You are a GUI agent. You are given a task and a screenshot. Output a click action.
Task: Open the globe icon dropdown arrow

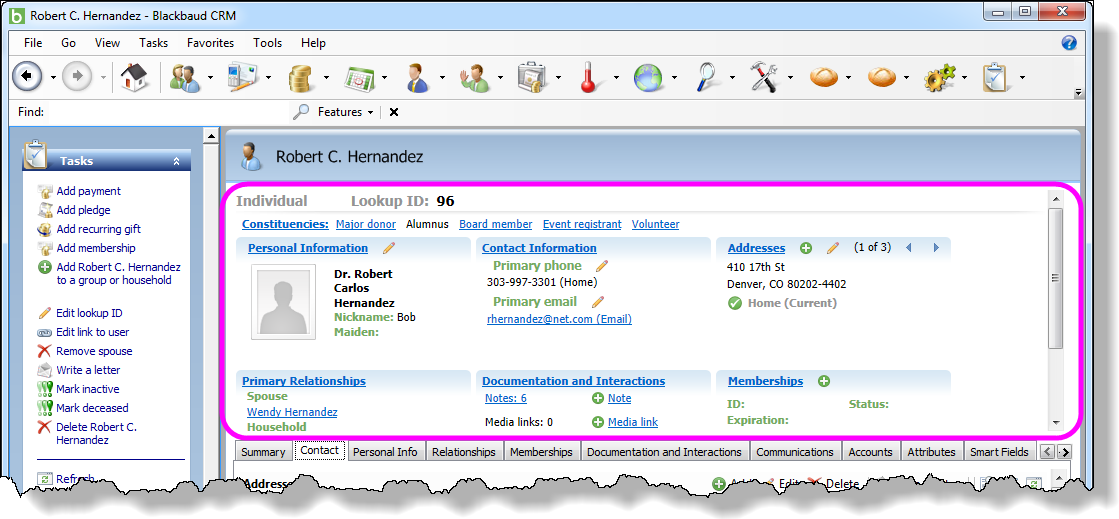(x=674, y=77)
